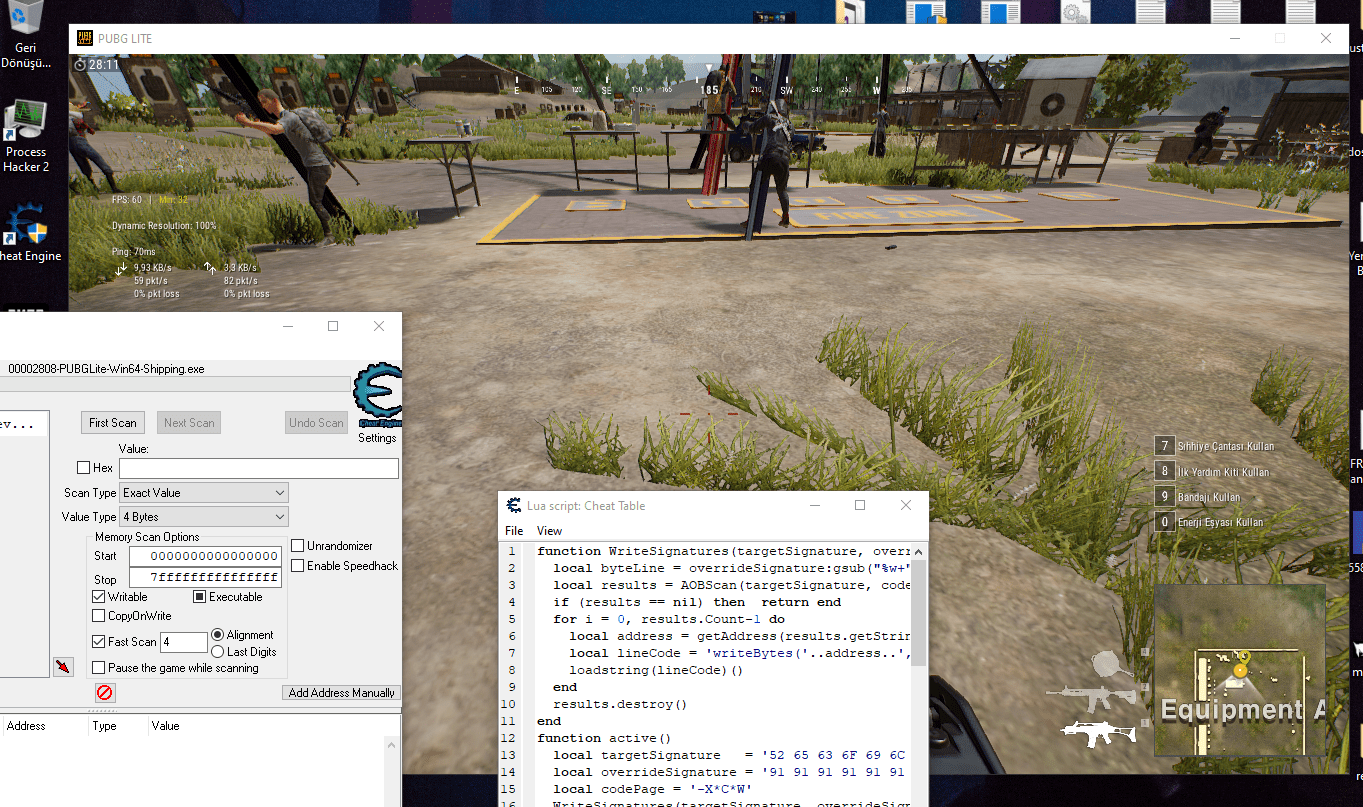Click the Undo Scan button

point(316,423)
